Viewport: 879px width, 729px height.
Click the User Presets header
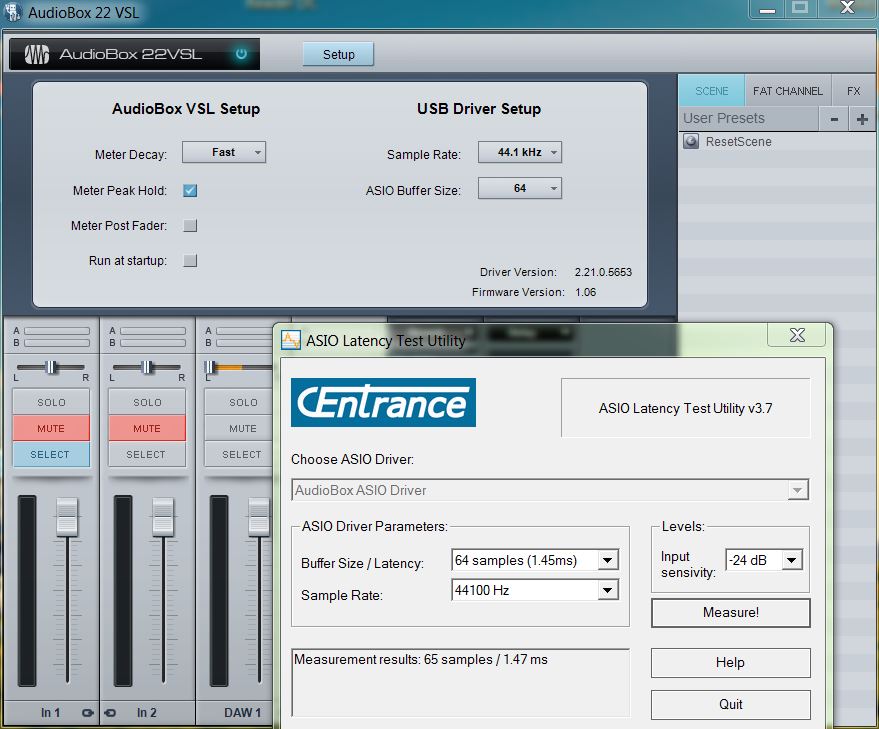point(724,118)
